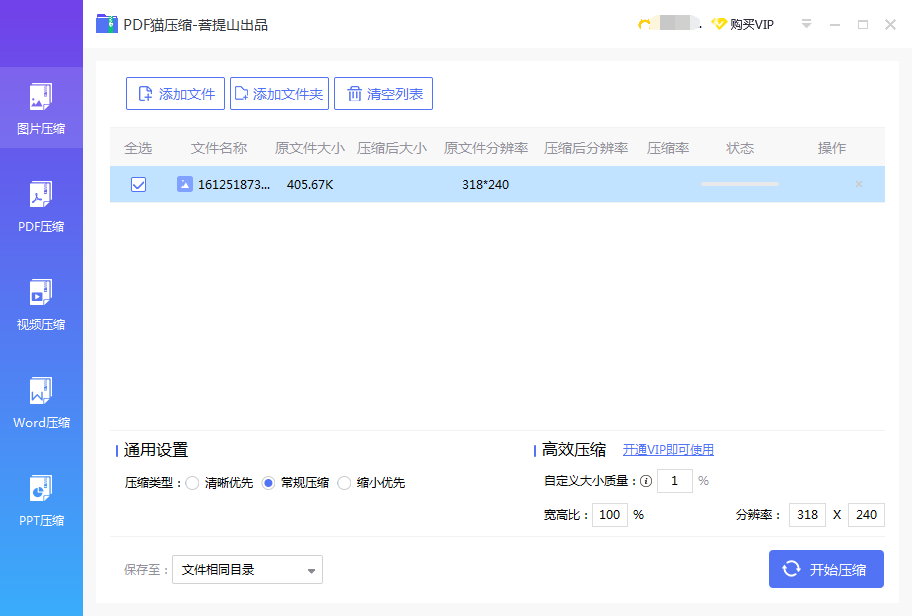912x616 pixels.
Task: Click the image file type icon in row
Action: click(184, 184)
